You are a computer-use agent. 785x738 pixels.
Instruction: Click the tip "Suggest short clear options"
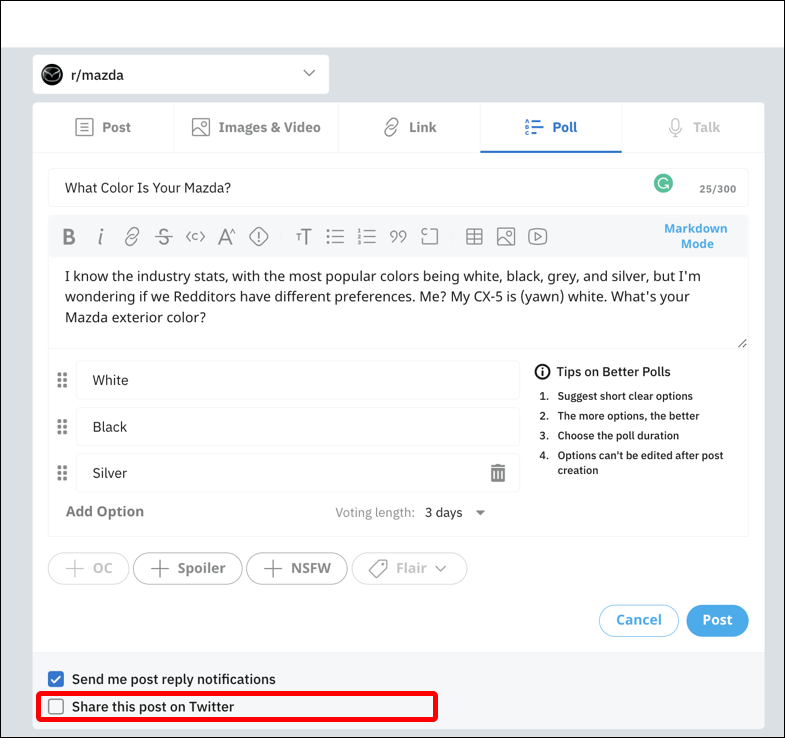(x=625, y=396)
